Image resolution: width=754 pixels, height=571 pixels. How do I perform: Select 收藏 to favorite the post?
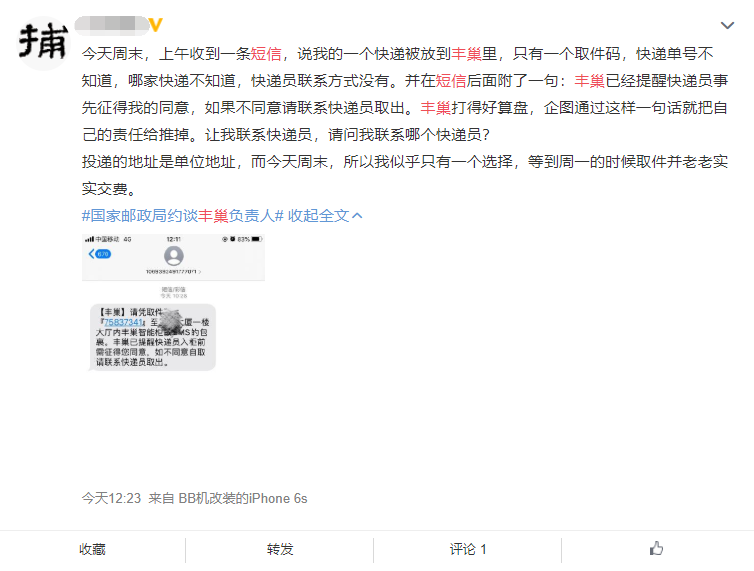coord(93,549)
